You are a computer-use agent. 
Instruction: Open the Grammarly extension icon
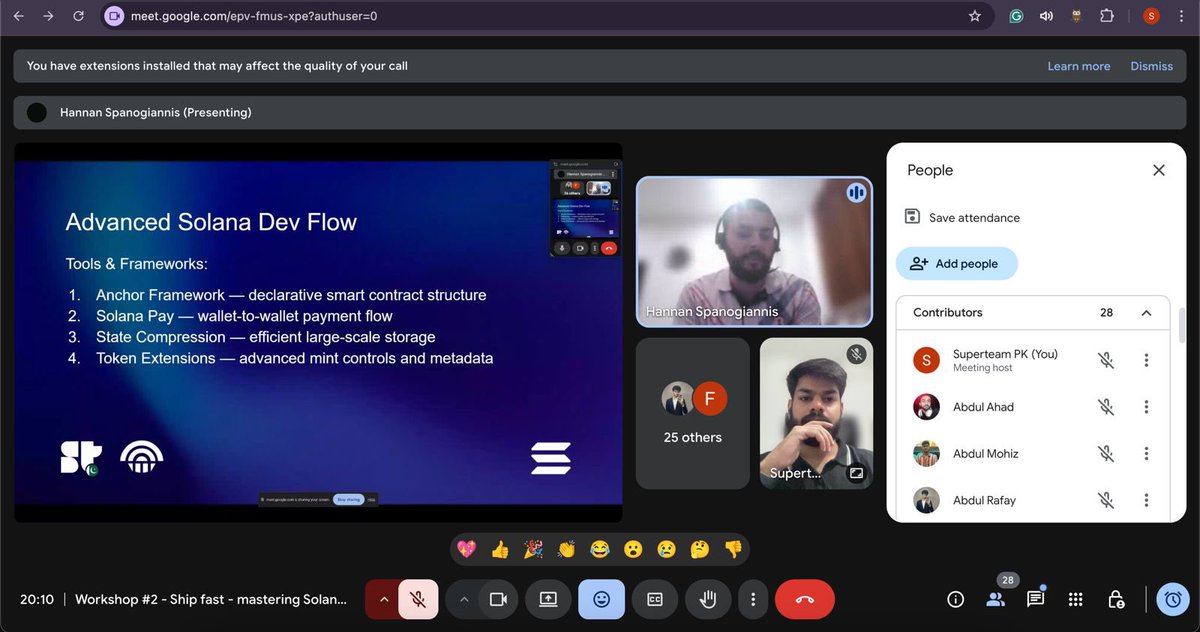click(1016, 16)
